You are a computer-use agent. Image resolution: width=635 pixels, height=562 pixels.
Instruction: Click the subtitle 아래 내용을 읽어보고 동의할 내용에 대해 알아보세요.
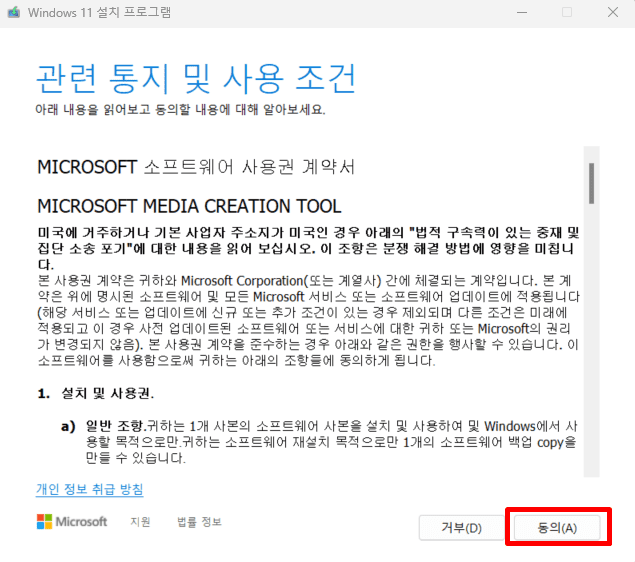point(180,109)
